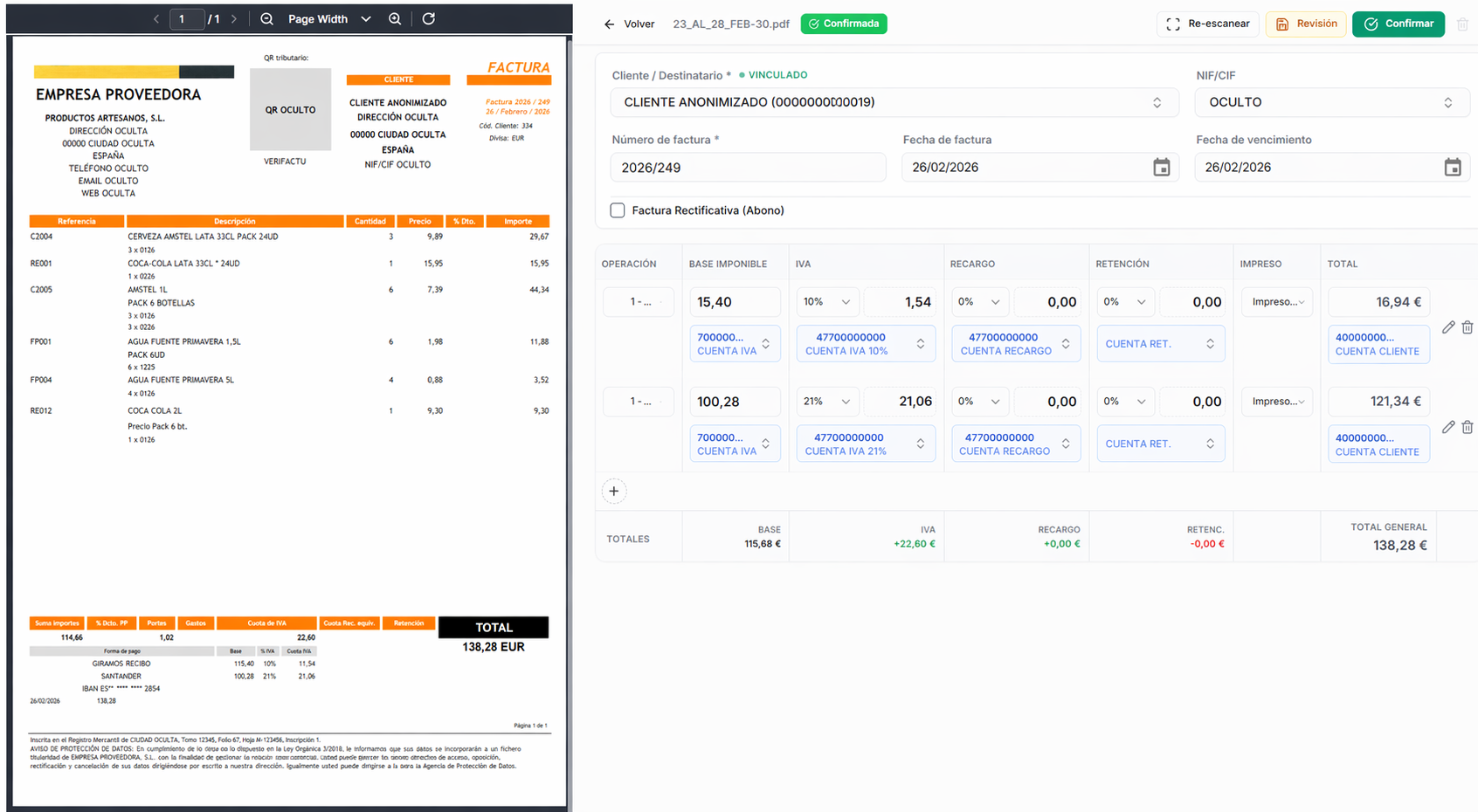
Task: Click the Re-escanear button
Action: 1208,24
